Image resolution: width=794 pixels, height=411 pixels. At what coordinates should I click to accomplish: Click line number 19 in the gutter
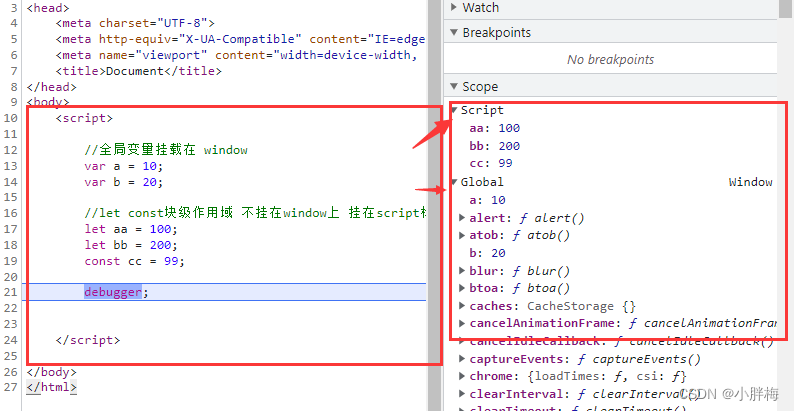point(11,261)
